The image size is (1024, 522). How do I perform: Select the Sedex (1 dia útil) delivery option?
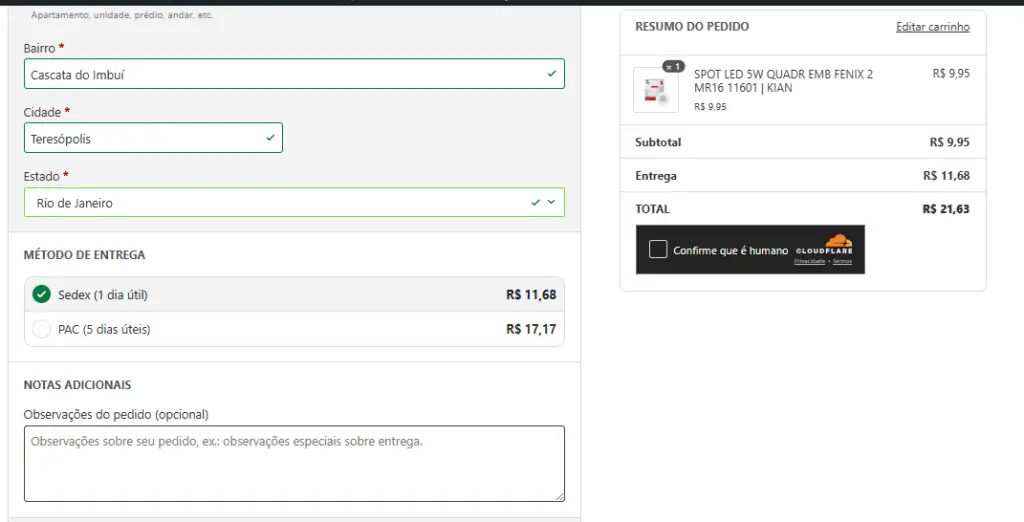tap(41, 294)
